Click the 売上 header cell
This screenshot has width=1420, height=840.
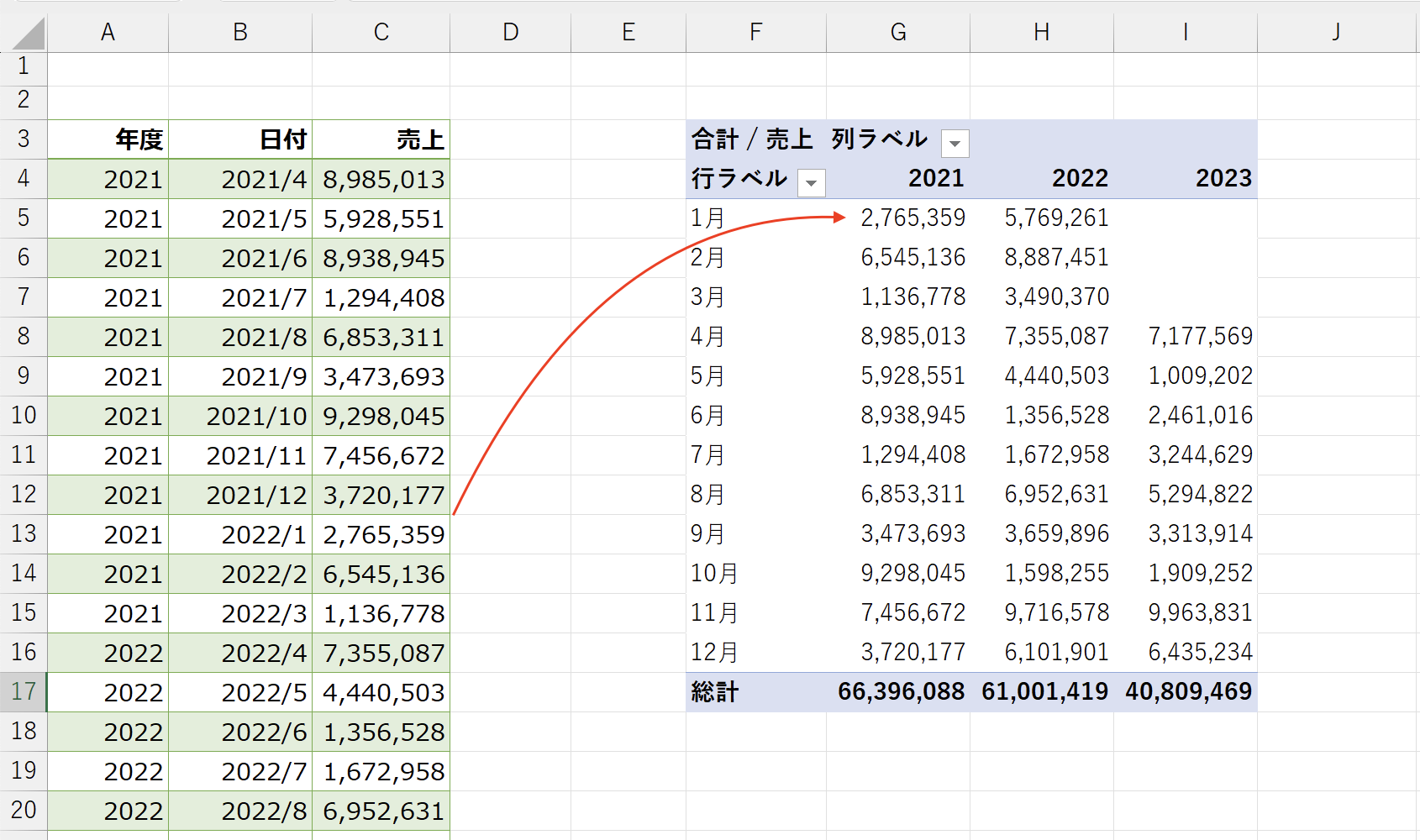[381, 139]
